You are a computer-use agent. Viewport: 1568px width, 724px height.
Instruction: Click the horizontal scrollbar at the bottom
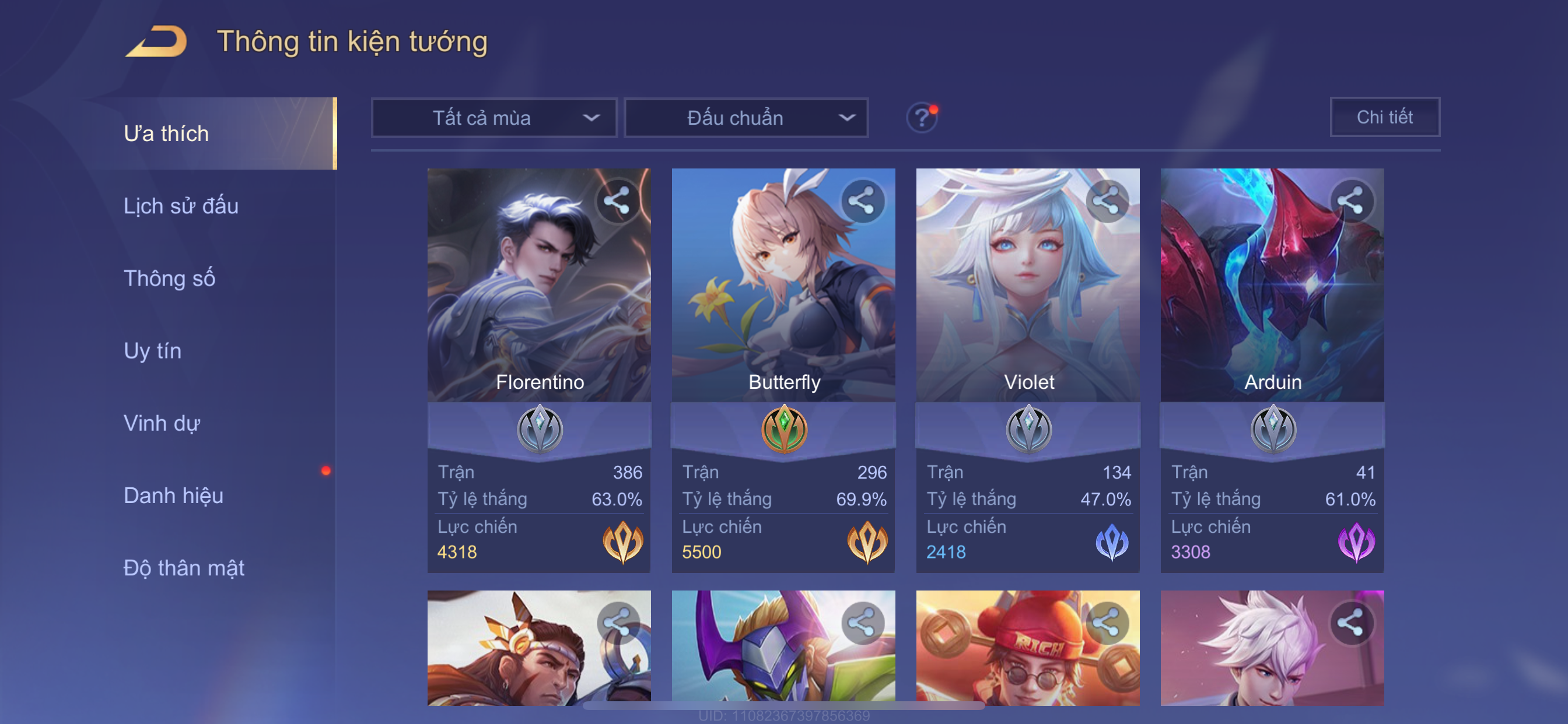(783, 706)
